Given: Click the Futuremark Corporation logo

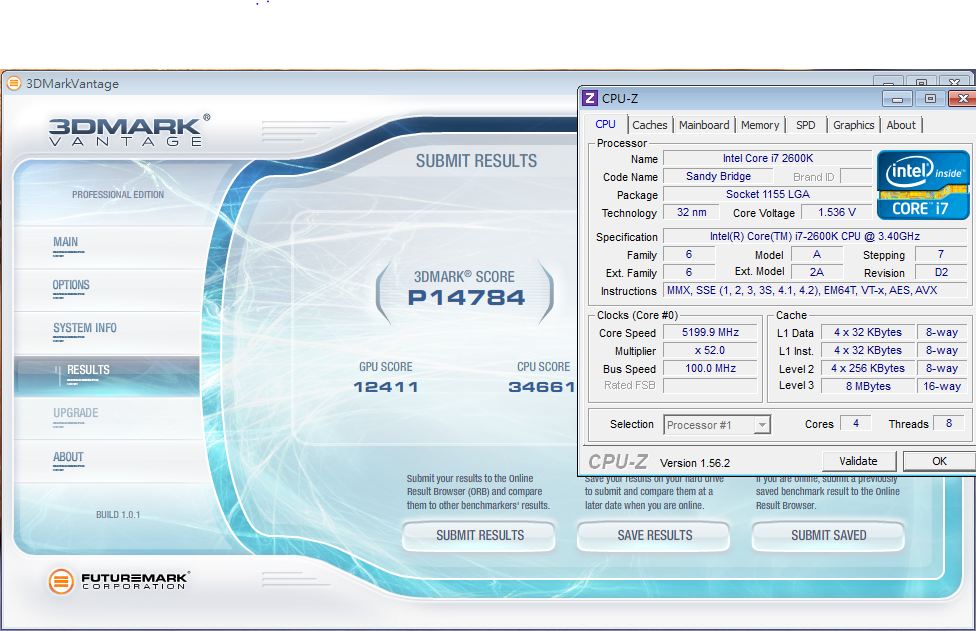Looking at the screenshot, I should click(x=119, y=581).
